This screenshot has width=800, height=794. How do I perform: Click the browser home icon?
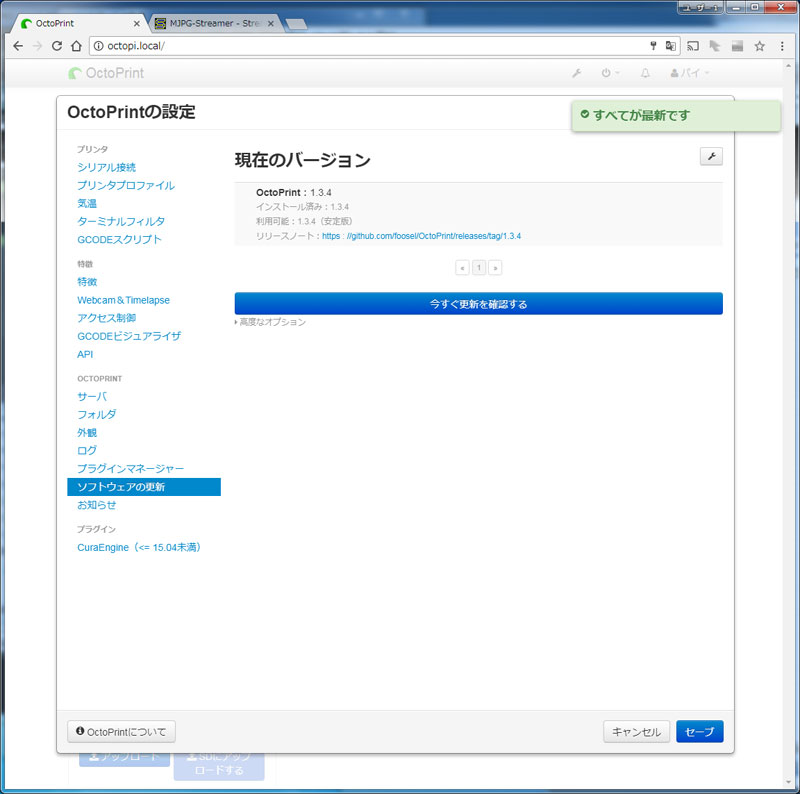[76, 46]
